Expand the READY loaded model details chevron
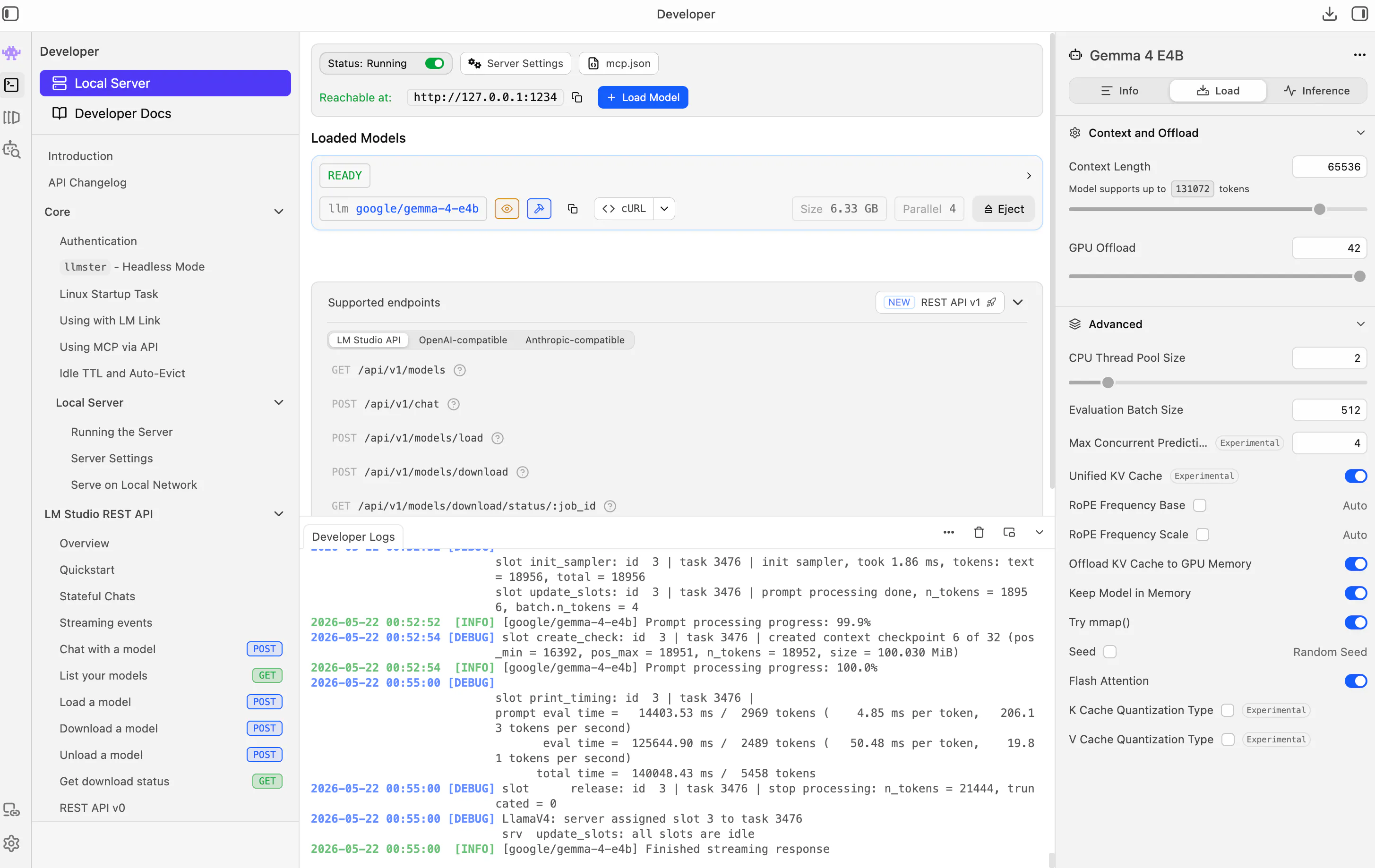The width and height of the screenshot is (1375, 868). [x=1029, y=176]
